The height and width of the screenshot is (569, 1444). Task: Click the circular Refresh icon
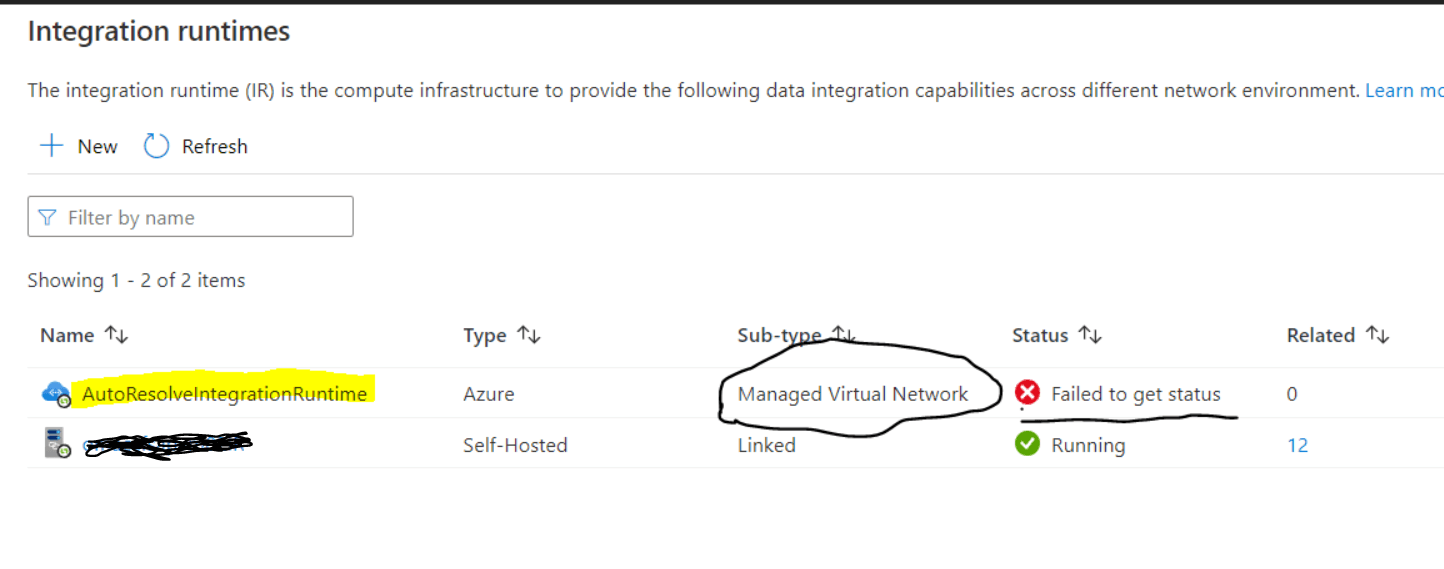(x=157, y=146)
